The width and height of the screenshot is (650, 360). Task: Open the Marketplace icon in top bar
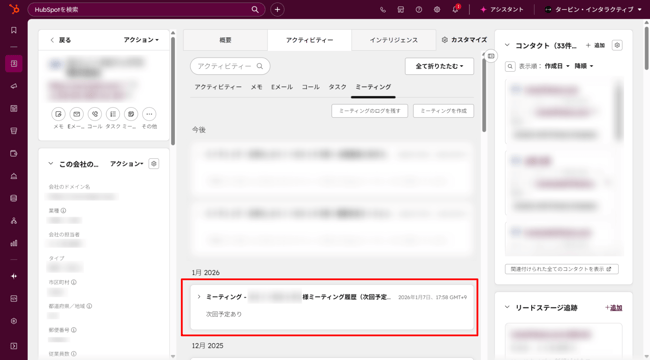400,10
